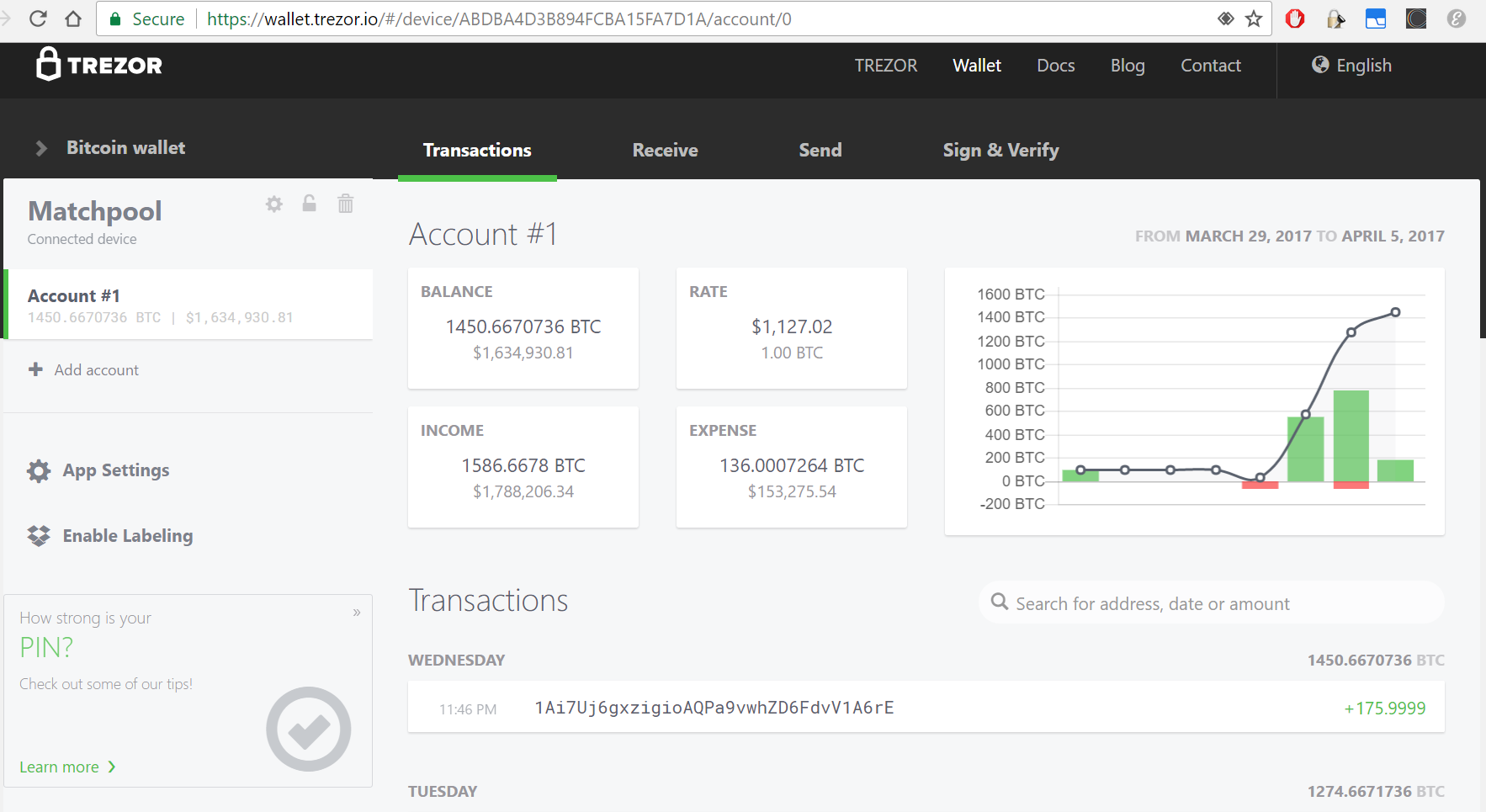Click the green Secure lock indicator
The image size is (1486, 812).
coord(147,19)
